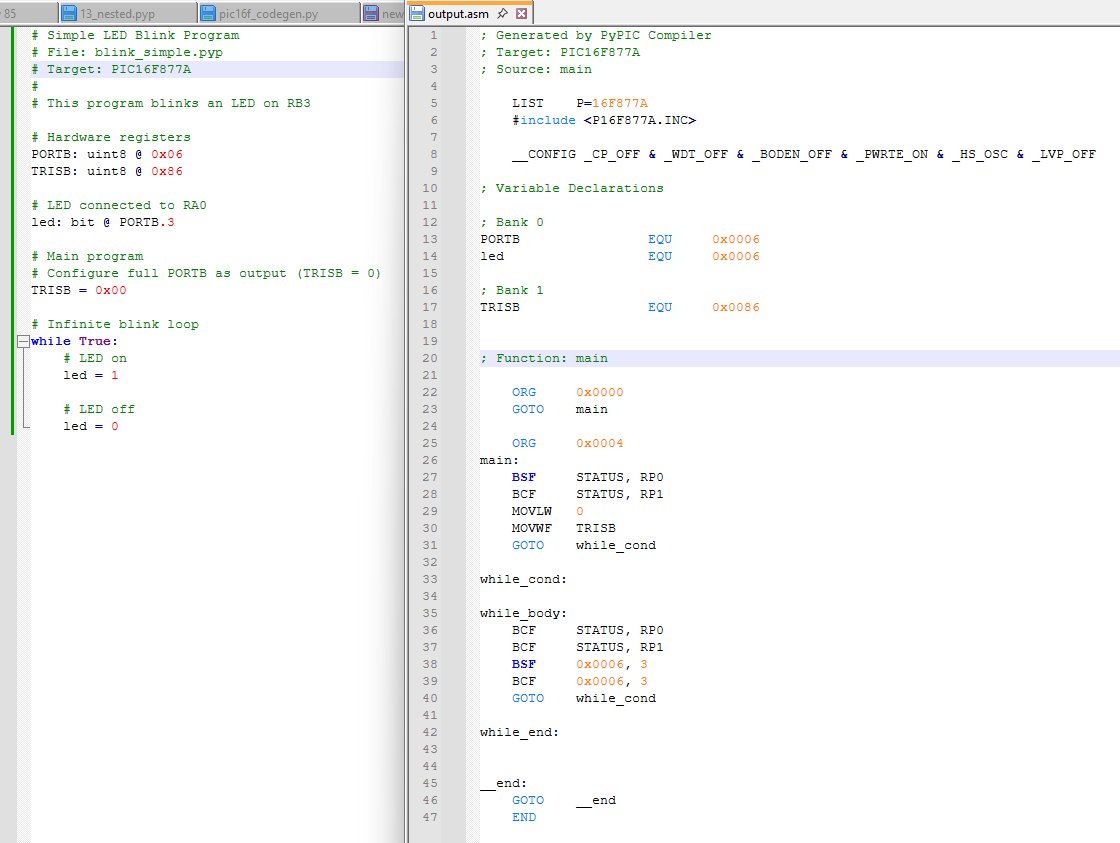
Task: Click the '# Target: PIC16F877A' comment line
Action: 111,69
